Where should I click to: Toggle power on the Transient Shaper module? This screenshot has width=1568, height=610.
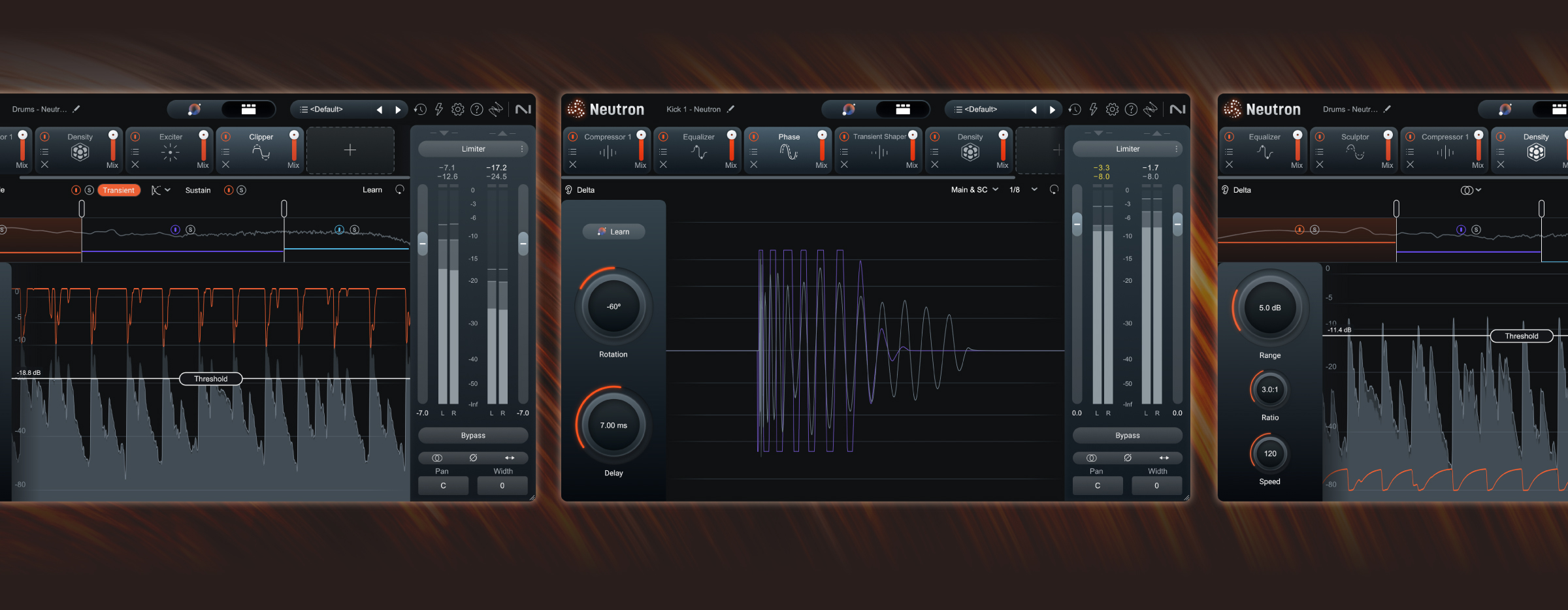coord(844,136)
